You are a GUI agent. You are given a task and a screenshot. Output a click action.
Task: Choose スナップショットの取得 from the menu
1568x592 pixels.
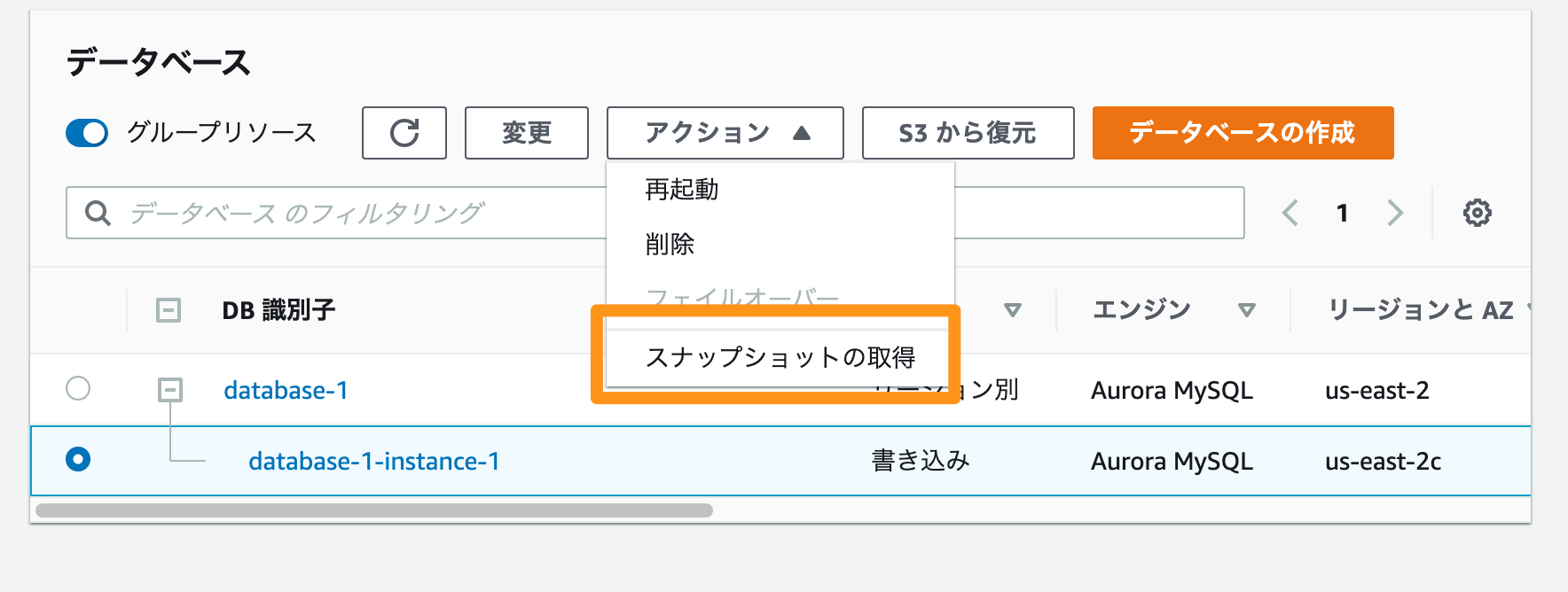pos(780,357)
